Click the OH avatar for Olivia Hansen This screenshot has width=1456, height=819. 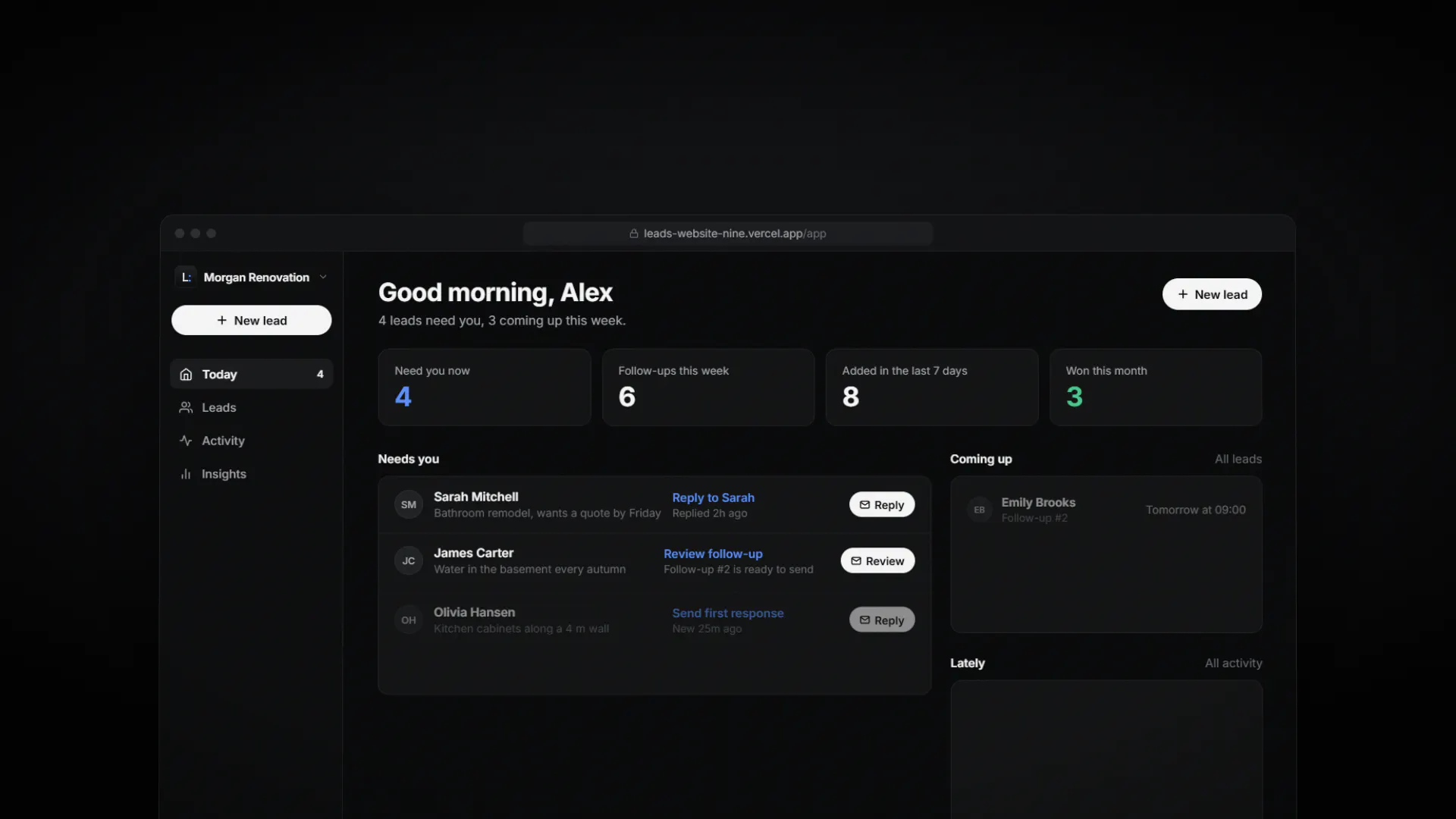click(409, 620)
